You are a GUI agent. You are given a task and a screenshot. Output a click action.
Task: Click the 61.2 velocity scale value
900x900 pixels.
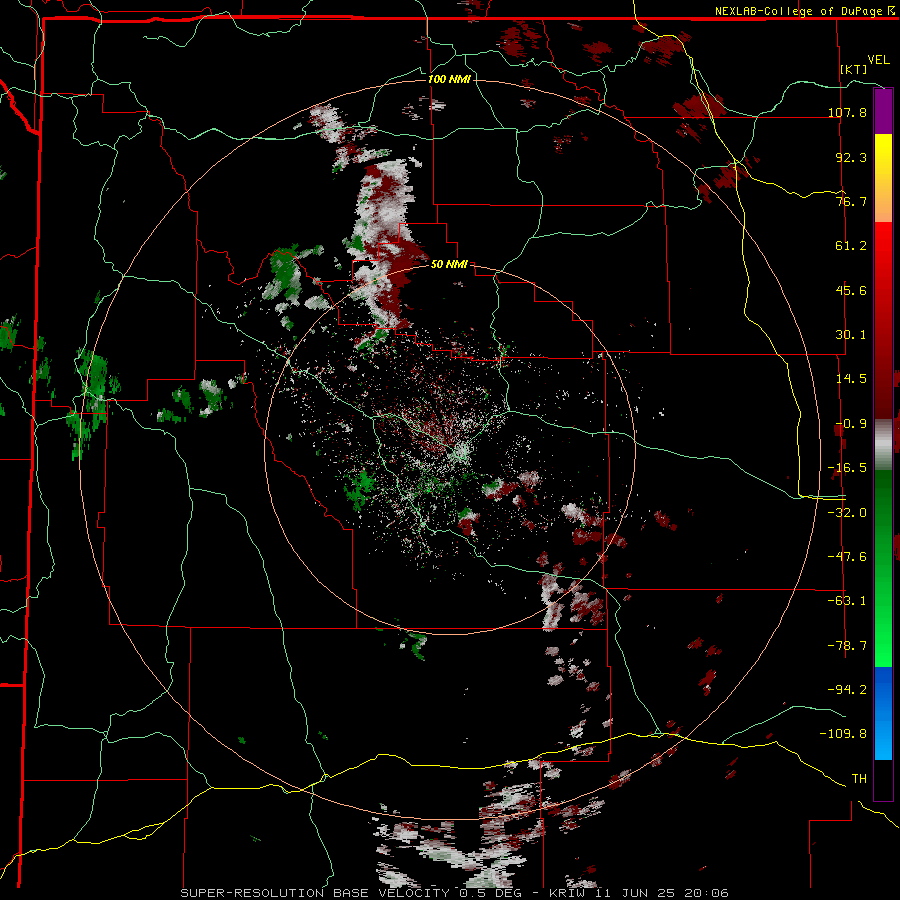pyautogui.click(x=851, y=246)
